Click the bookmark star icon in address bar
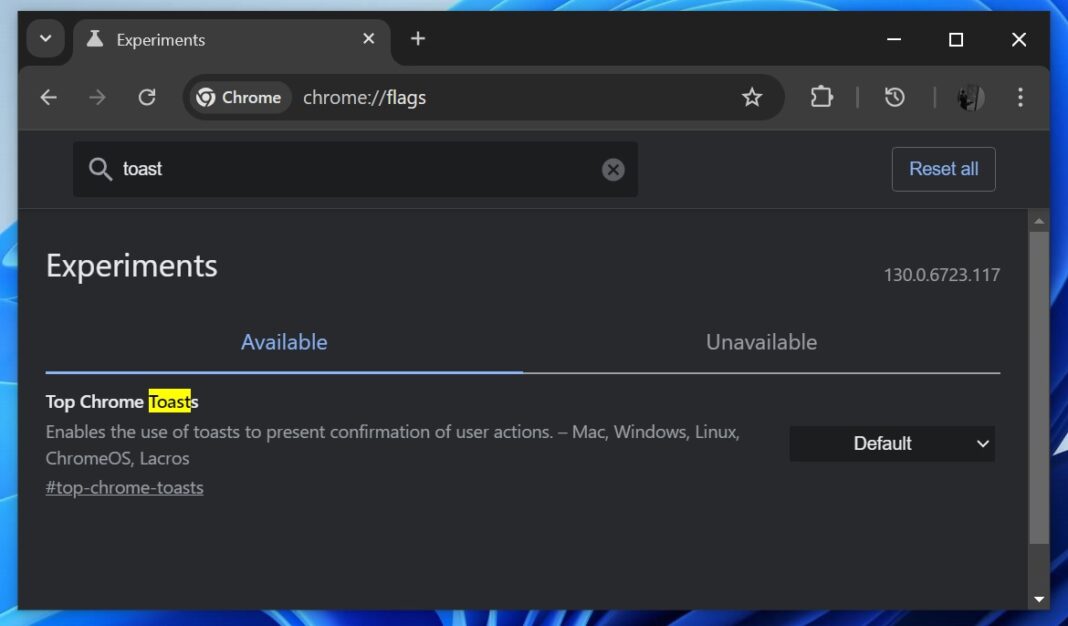The image size is (1068, 626). (751, 97)
